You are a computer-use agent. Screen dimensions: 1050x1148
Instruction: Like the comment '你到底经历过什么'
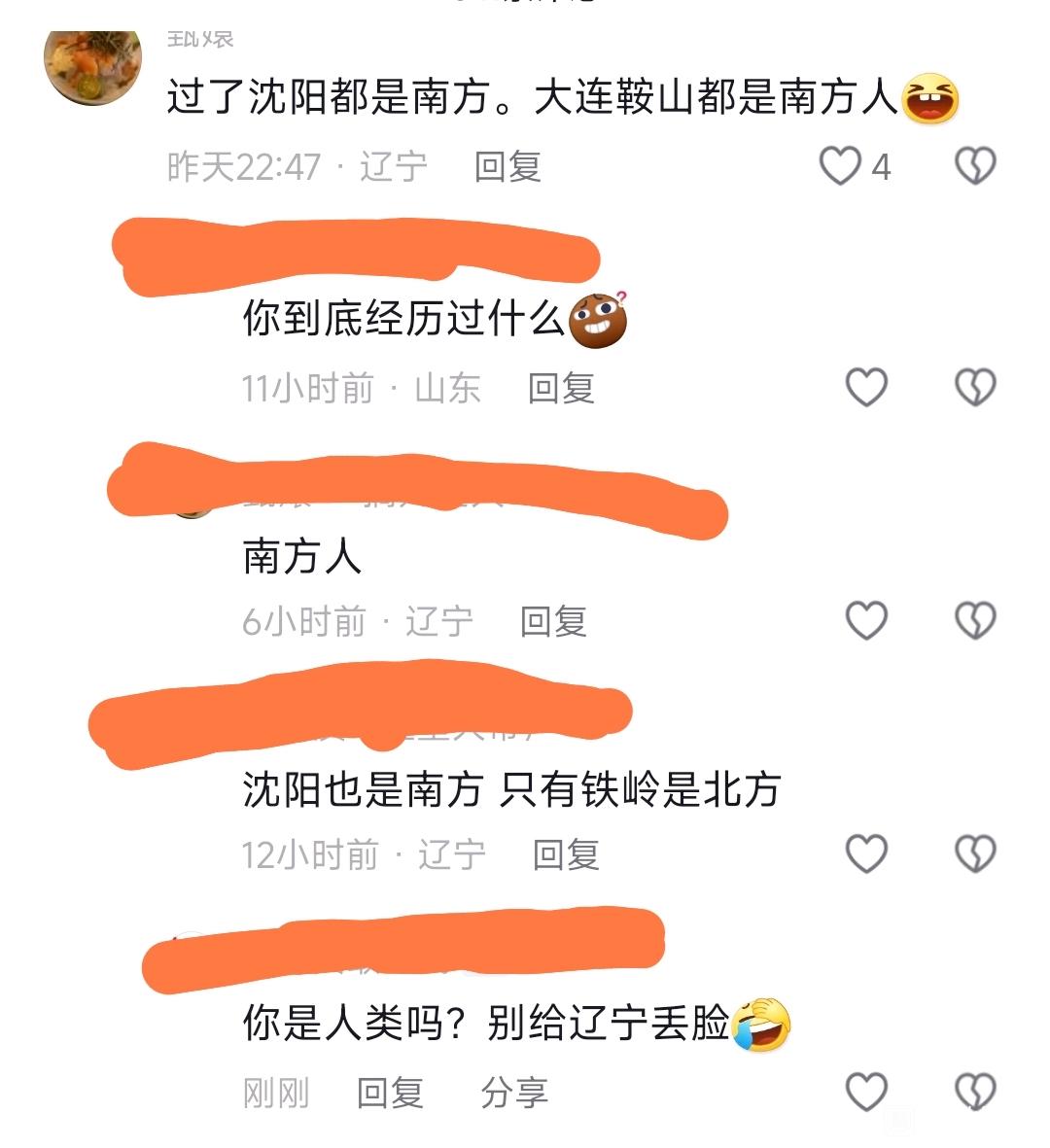coord(866,387)
